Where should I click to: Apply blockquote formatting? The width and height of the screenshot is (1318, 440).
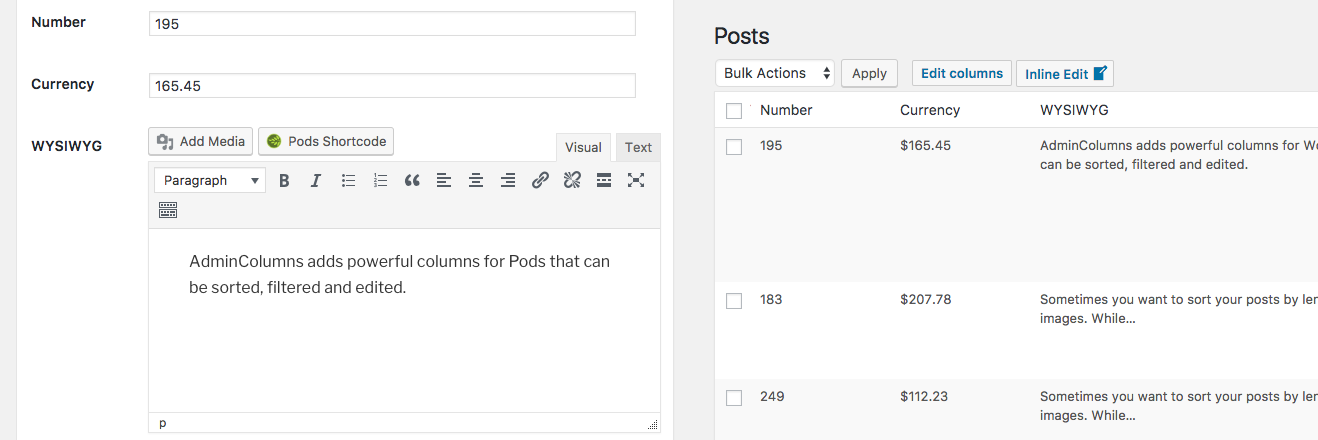click(412, 181)
